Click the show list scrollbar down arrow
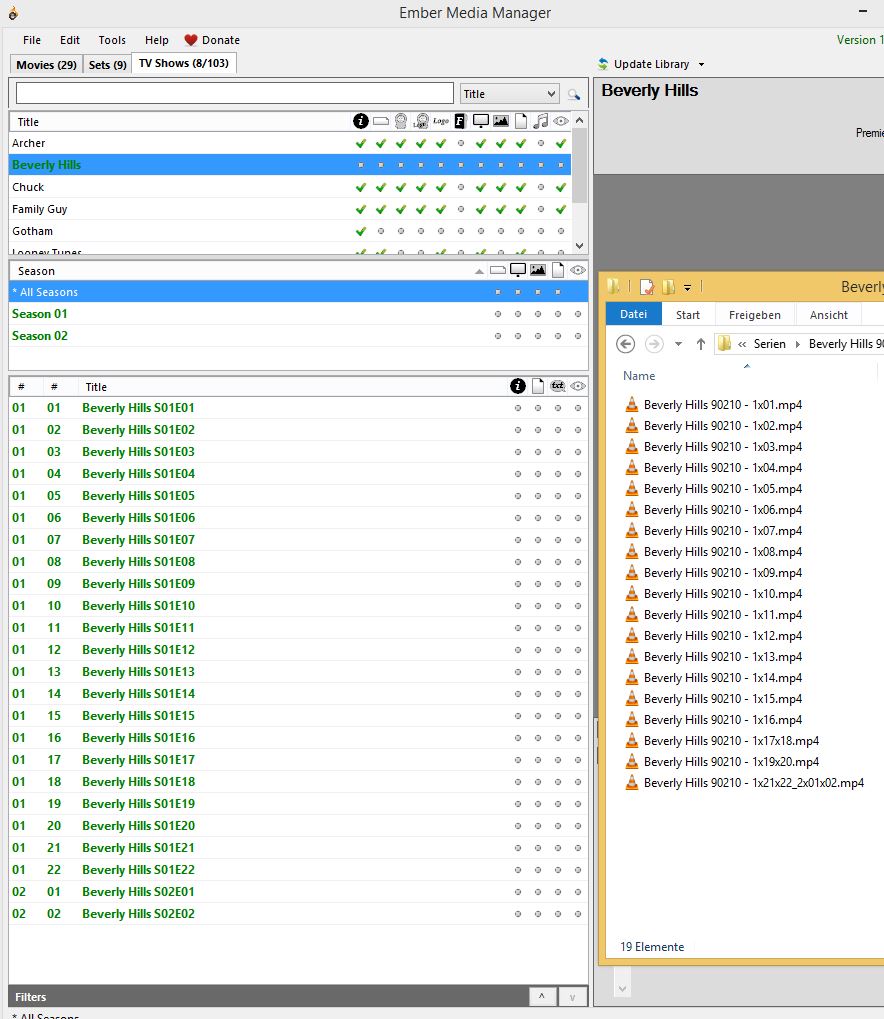Image resolution: width=884 pixels, height=1019 pixels. coord(580,246)
